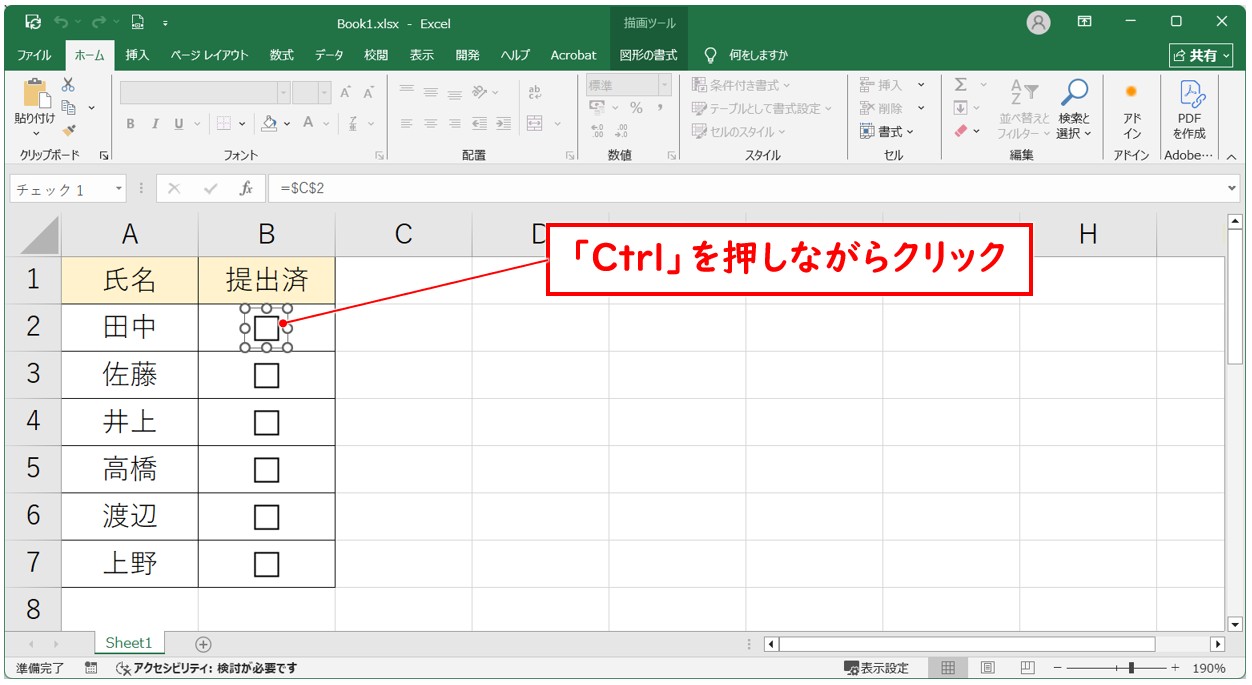
Task: Click the zoom slider handle
Action: 1131,668
